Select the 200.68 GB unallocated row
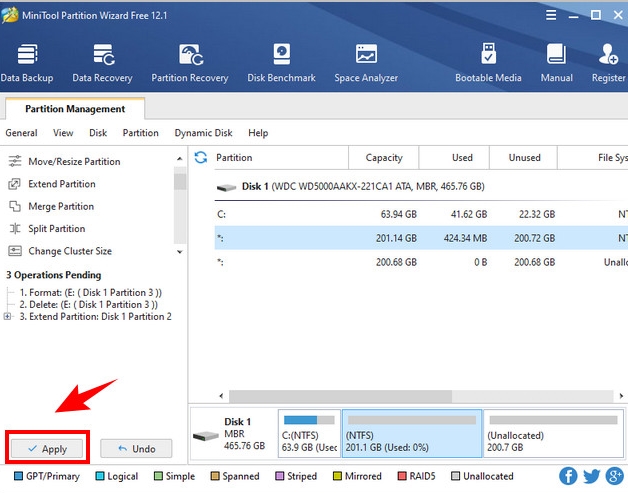The image size is (628, 493). pos(421,262)
